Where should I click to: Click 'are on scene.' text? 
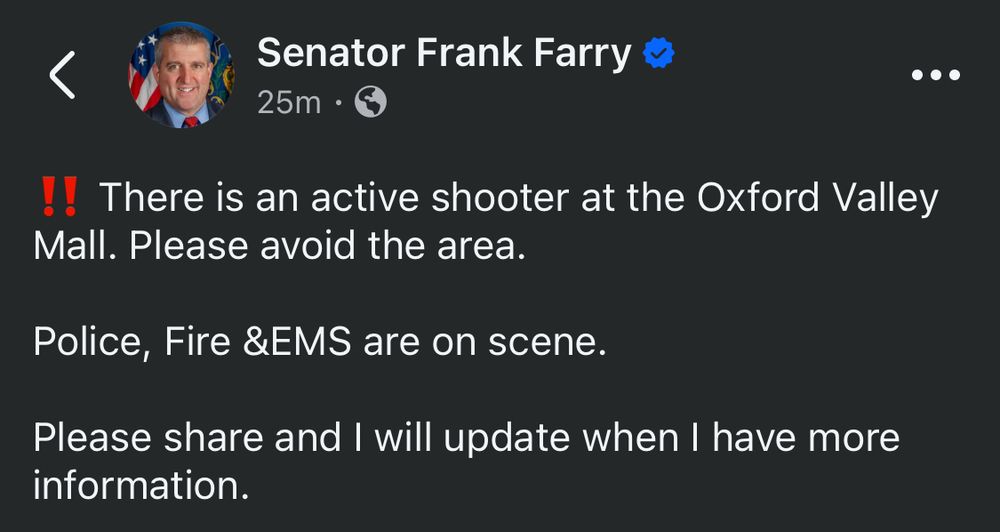[484, 343]
